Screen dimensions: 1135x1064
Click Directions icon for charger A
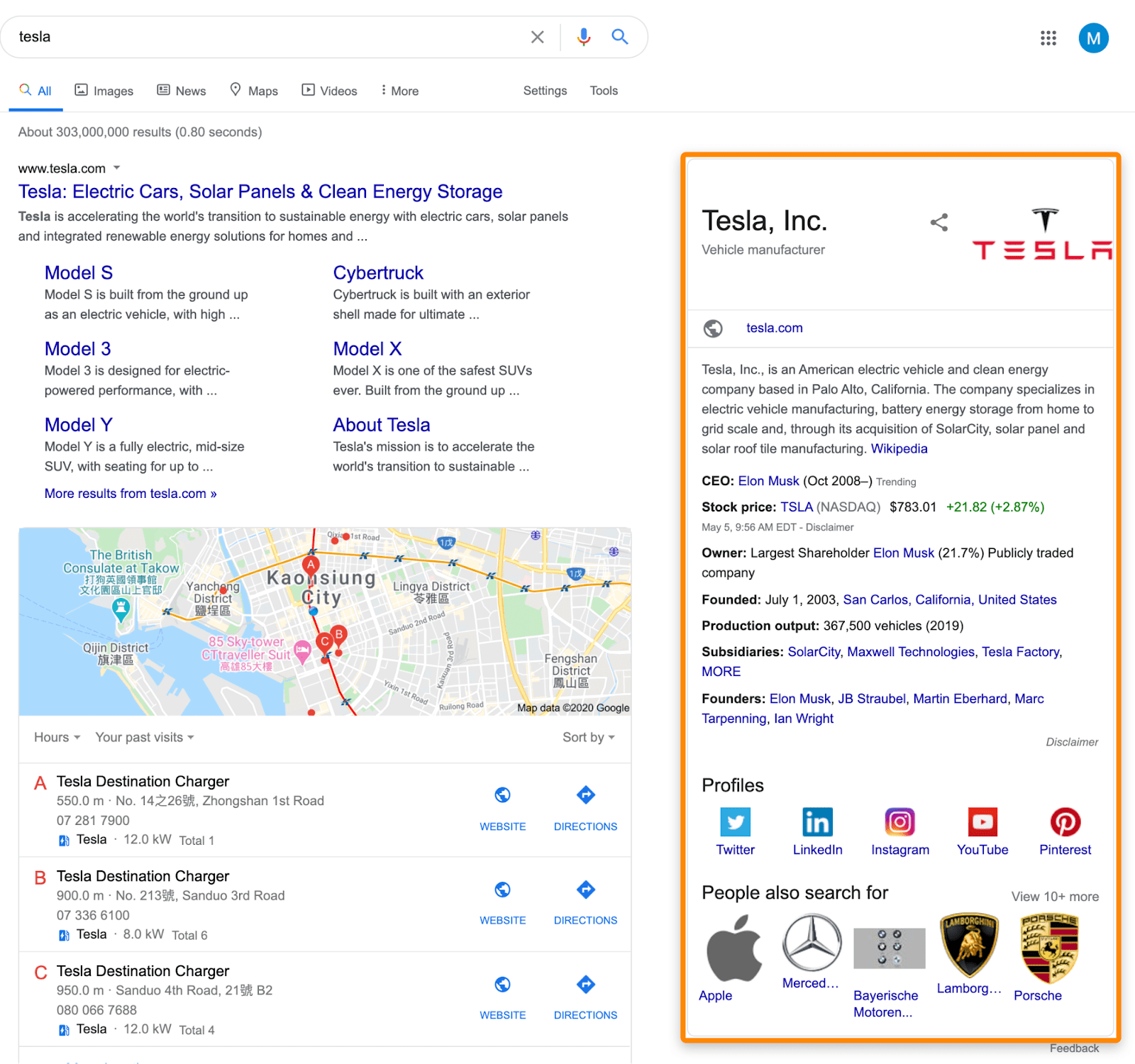point(585,795)
